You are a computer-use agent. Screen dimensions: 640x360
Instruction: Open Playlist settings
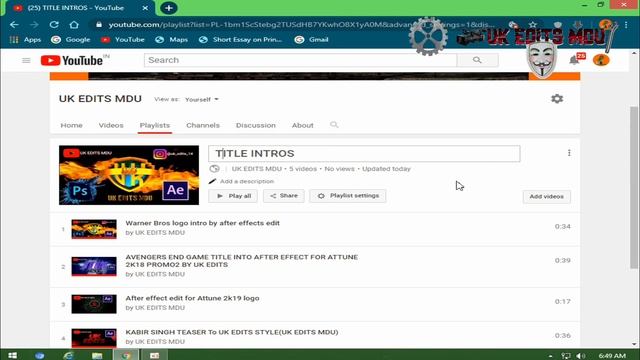click(x=348, y=196)
